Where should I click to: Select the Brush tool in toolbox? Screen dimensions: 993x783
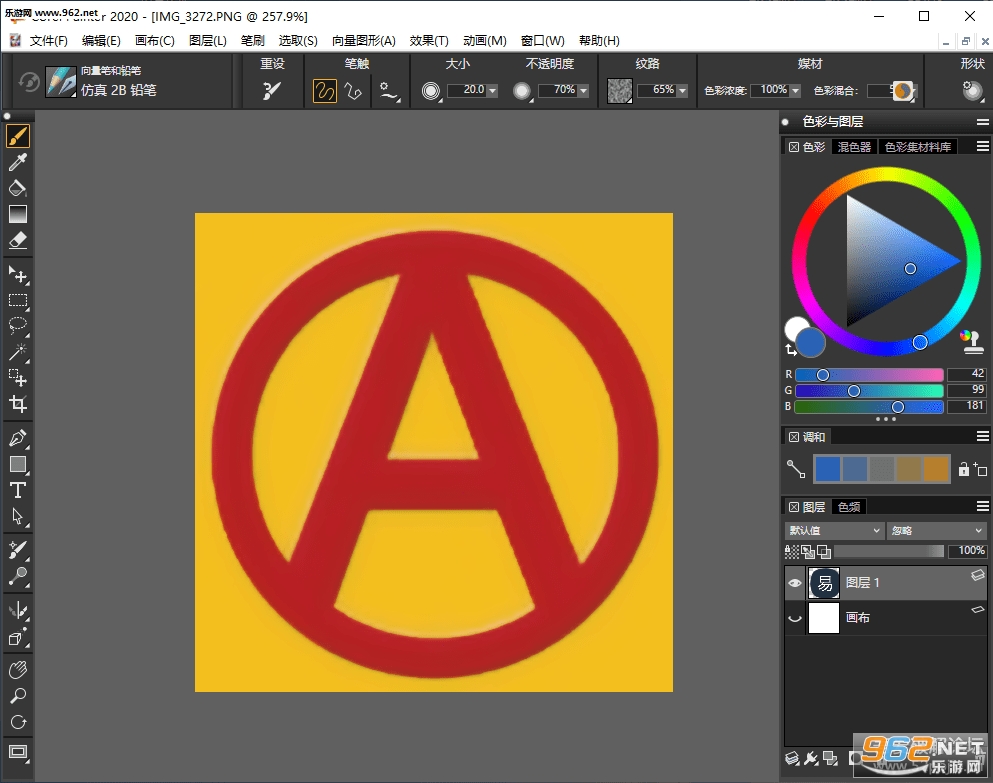coord(18,136)
